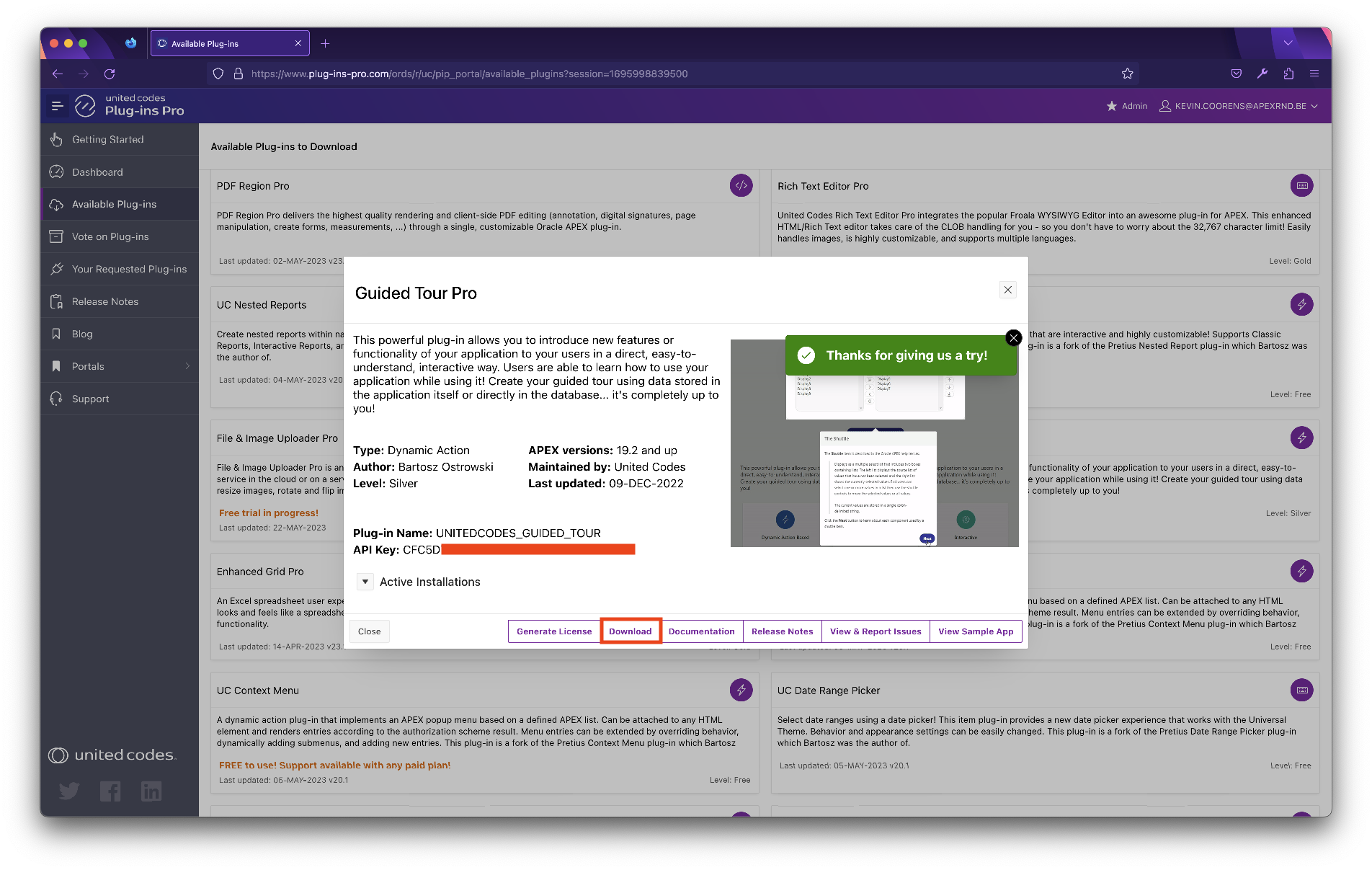
Task: Dismiss the Thanks for giving us a try notification
Action: click(1013, 337)
